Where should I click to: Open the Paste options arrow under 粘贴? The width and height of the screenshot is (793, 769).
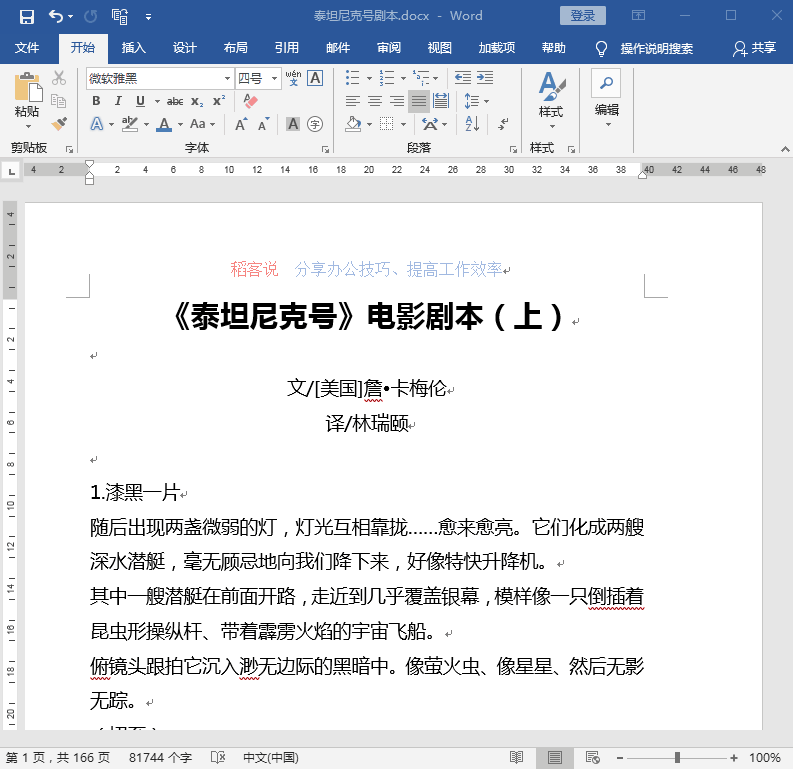coord(28,126)
